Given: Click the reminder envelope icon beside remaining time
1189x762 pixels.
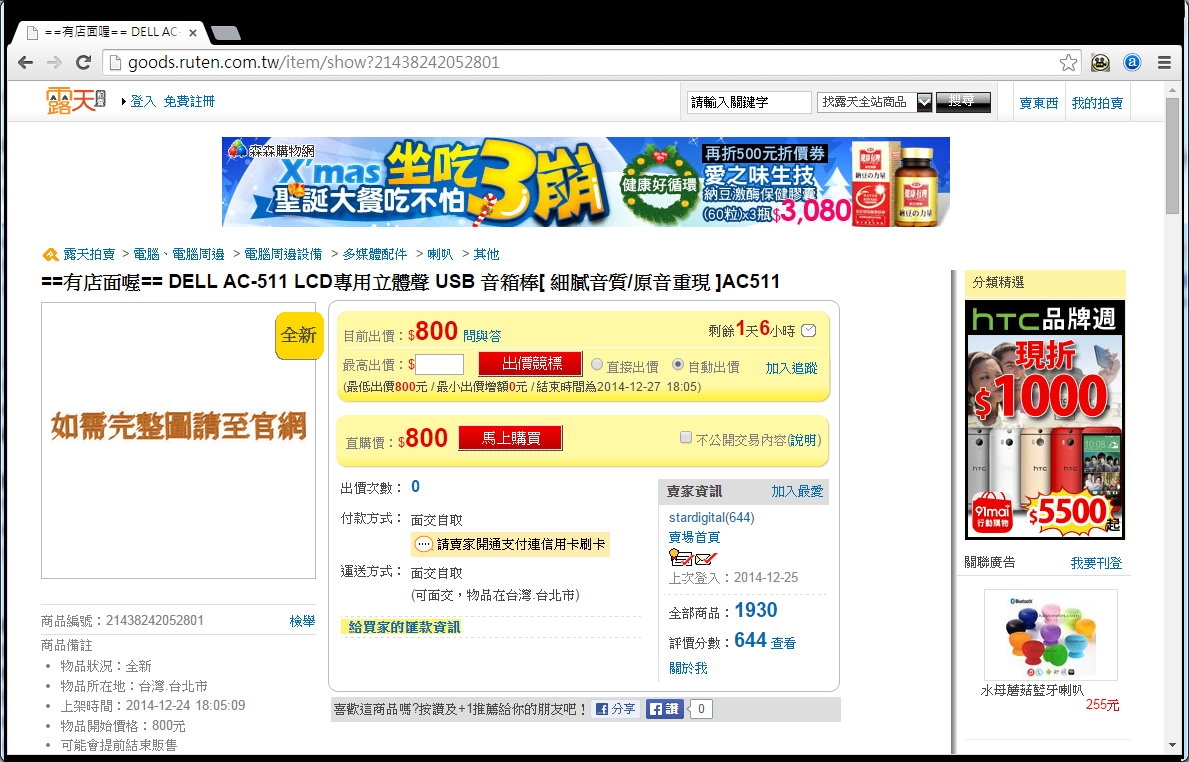Looking at the screenshot, I should coord(809,331).
